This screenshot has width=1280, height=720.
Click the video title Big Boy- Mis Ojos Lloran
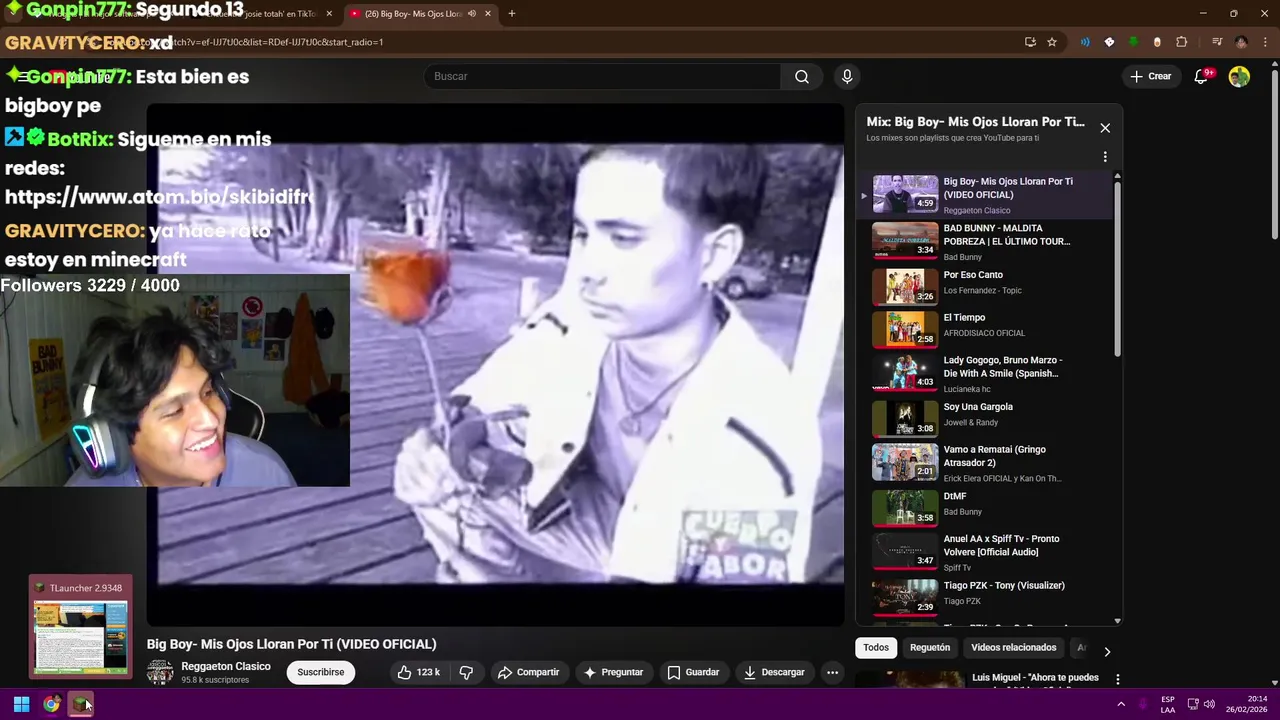[291, 644]
